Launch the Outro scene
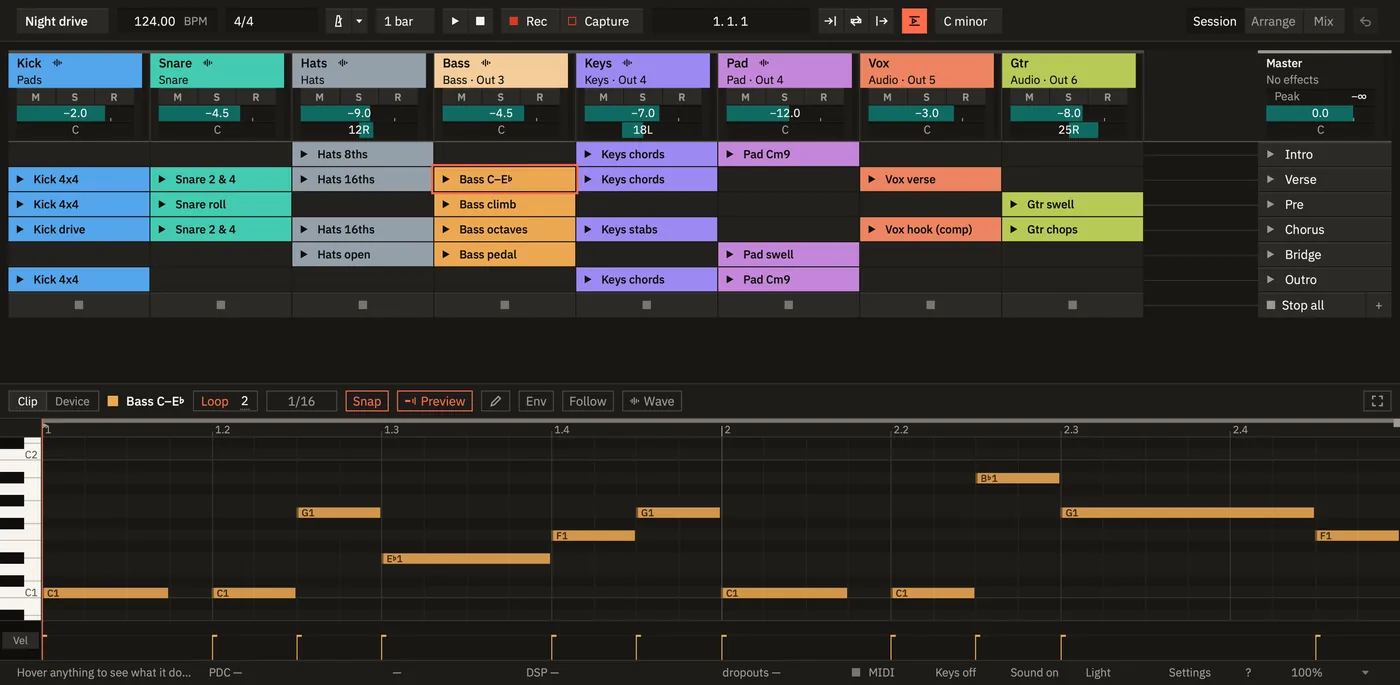The height and width of the screenshot is (685, 1400). (x=1270, y=280)
